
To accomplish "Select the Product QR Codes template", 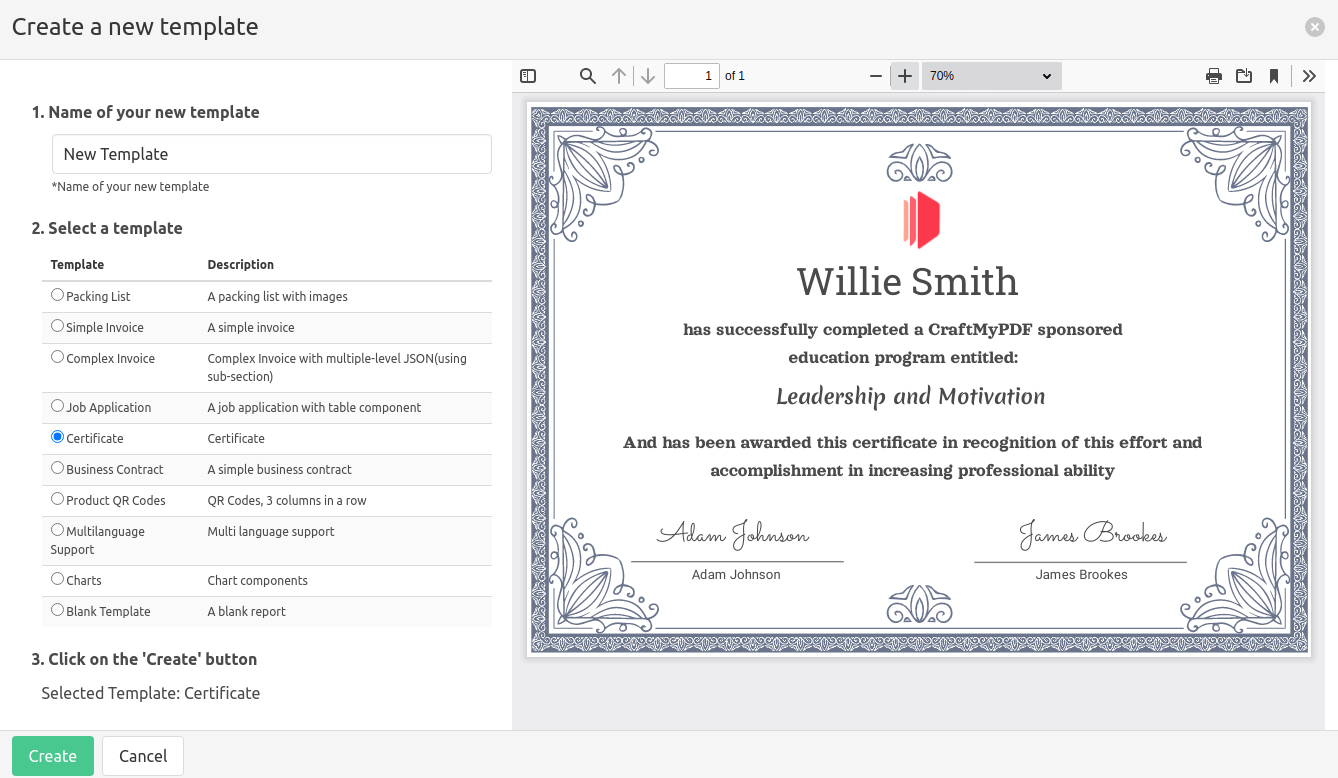I will coord(57,499).
